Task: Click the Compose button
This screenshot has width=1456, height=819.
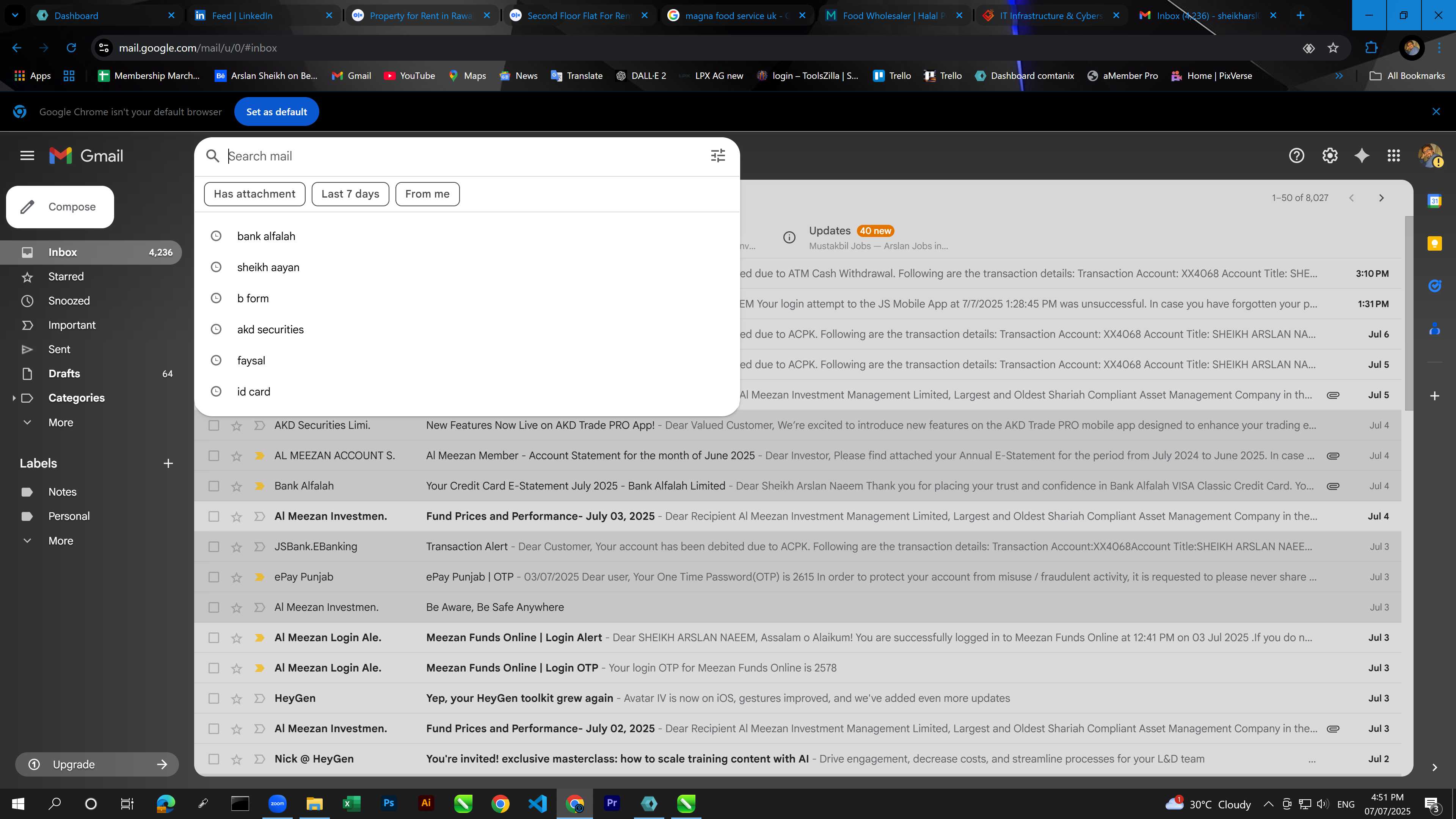Action: (60, 207)
